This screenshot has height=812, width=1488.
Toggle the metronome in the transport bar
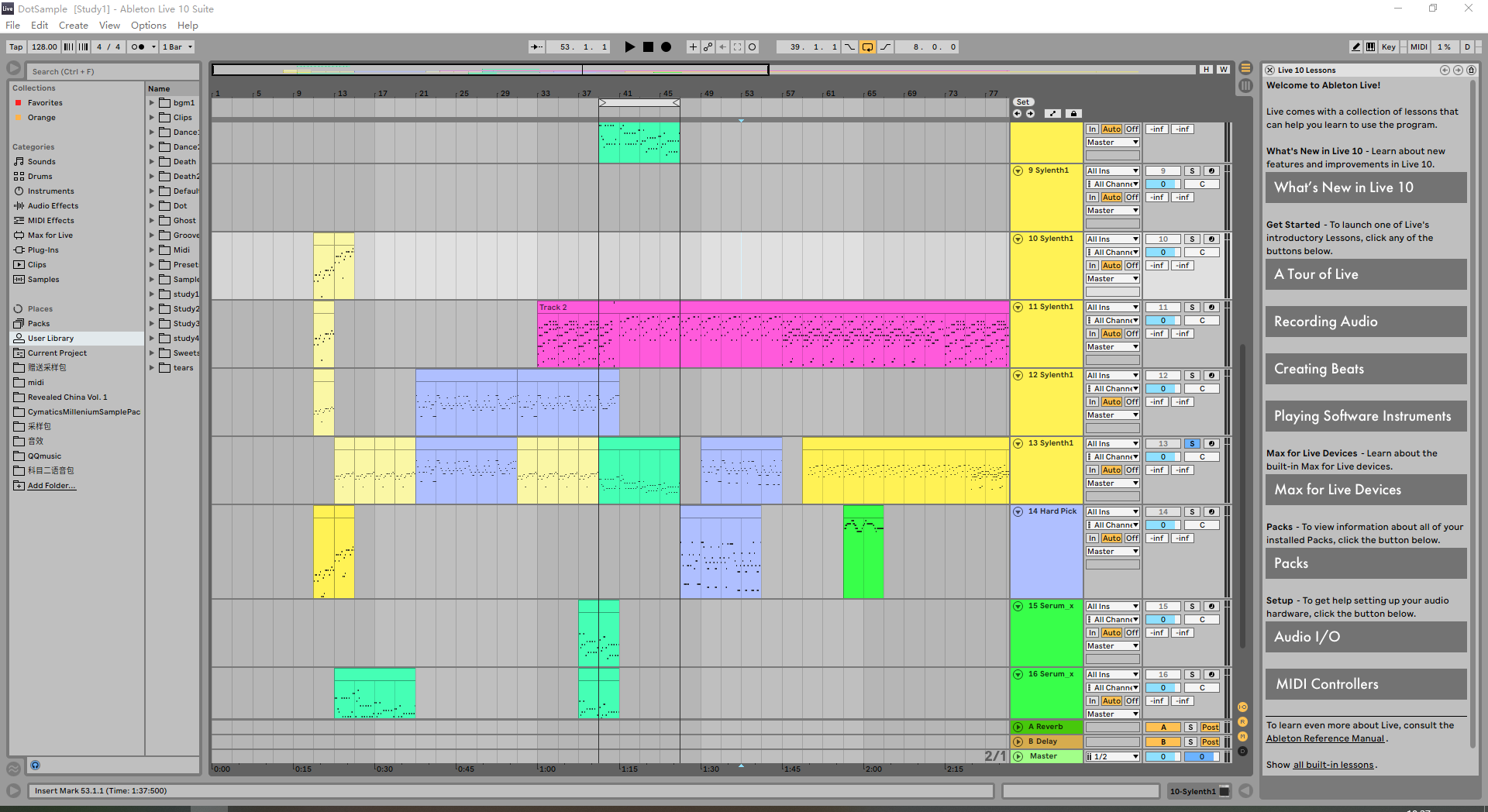click(x=138, y=47)
